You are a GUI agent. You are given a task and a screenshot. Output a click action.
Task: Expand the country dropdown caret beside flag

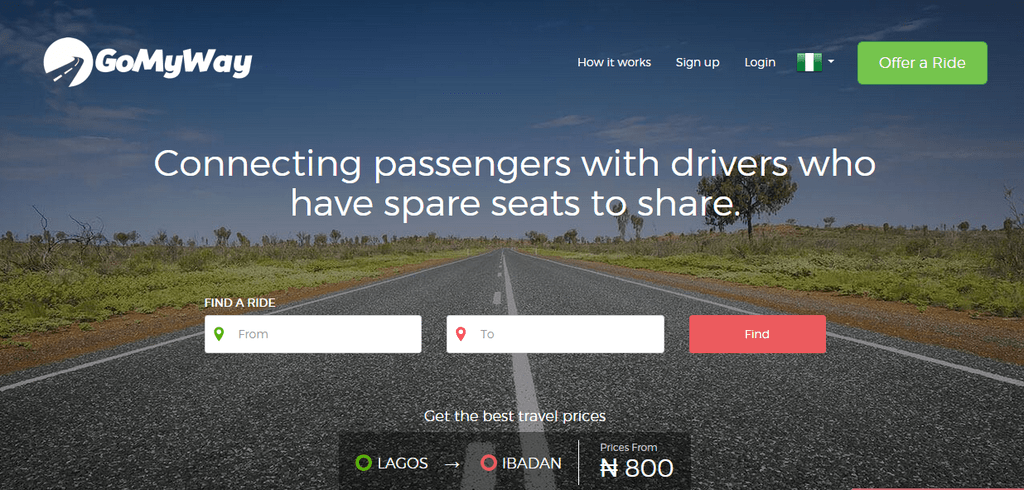(x=831, y=62)
